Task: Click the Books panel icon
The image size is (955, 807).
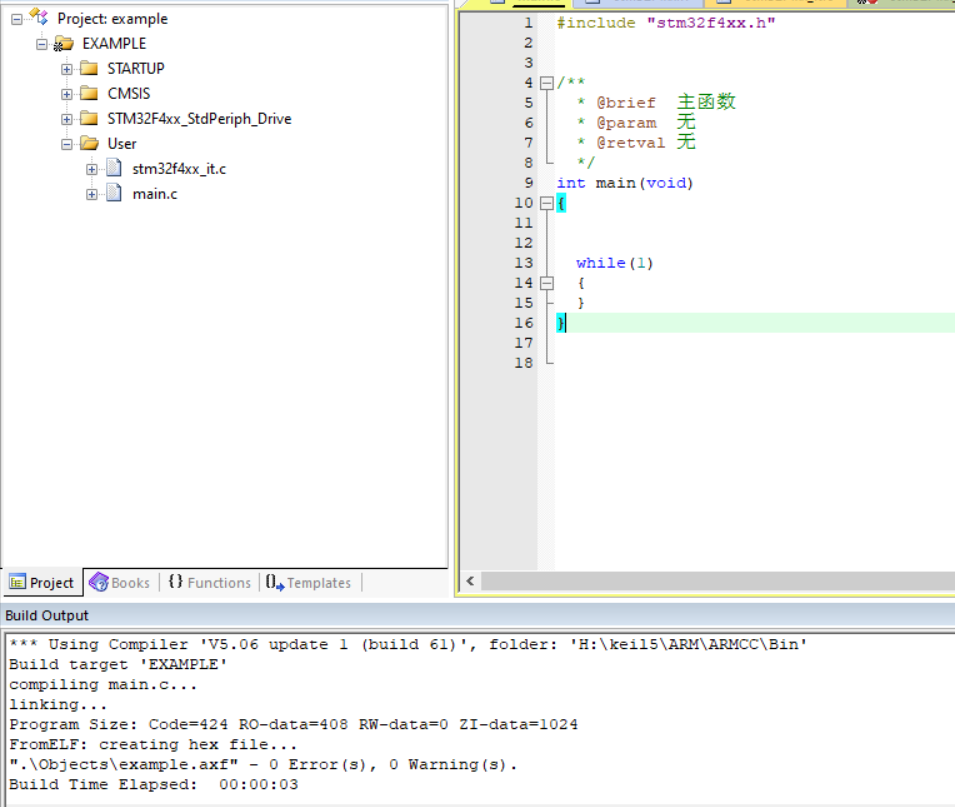Action: [x=97, y=582]
